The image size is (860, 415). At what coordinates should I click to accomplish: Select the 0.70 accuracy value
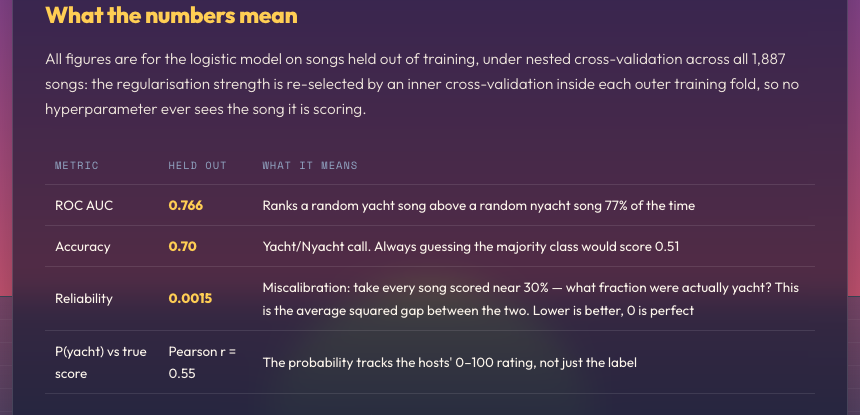tap(183, 247)
